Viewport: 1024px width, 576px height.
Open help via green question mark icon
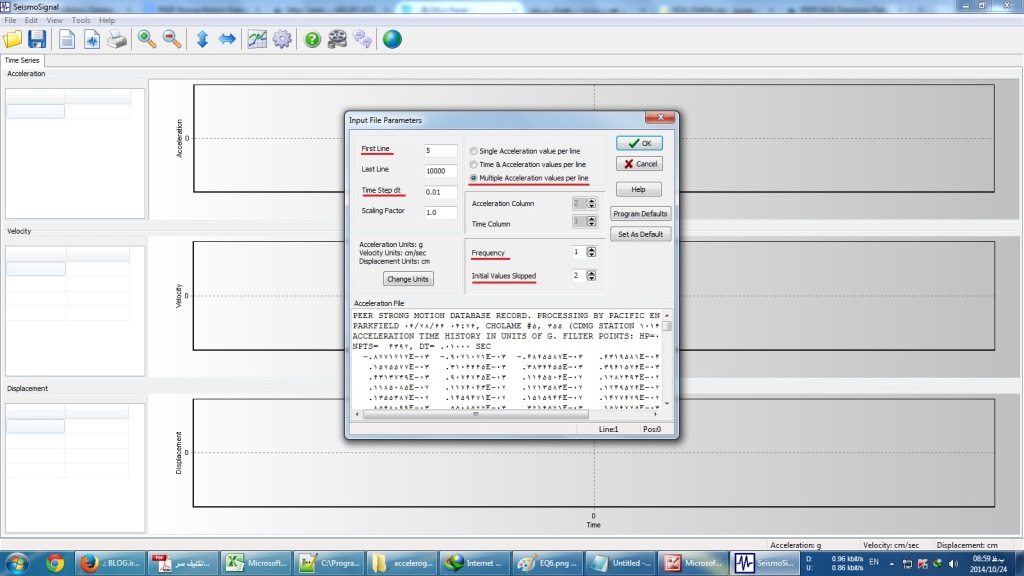tap(312, 39)
